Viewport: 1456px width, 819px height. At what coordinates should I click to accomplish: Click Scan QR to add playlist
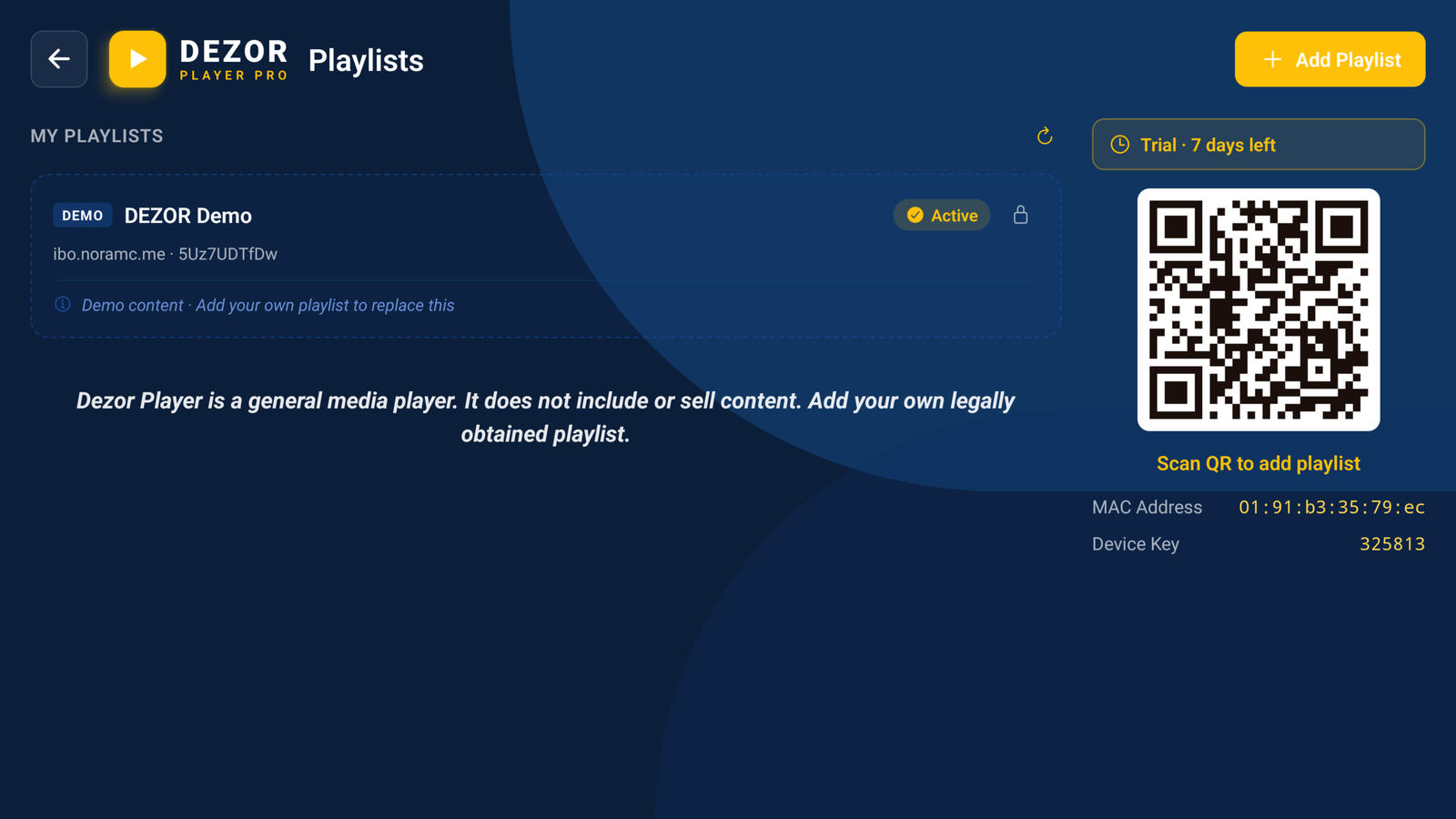pyautogui.click(x=1259, y=463)
